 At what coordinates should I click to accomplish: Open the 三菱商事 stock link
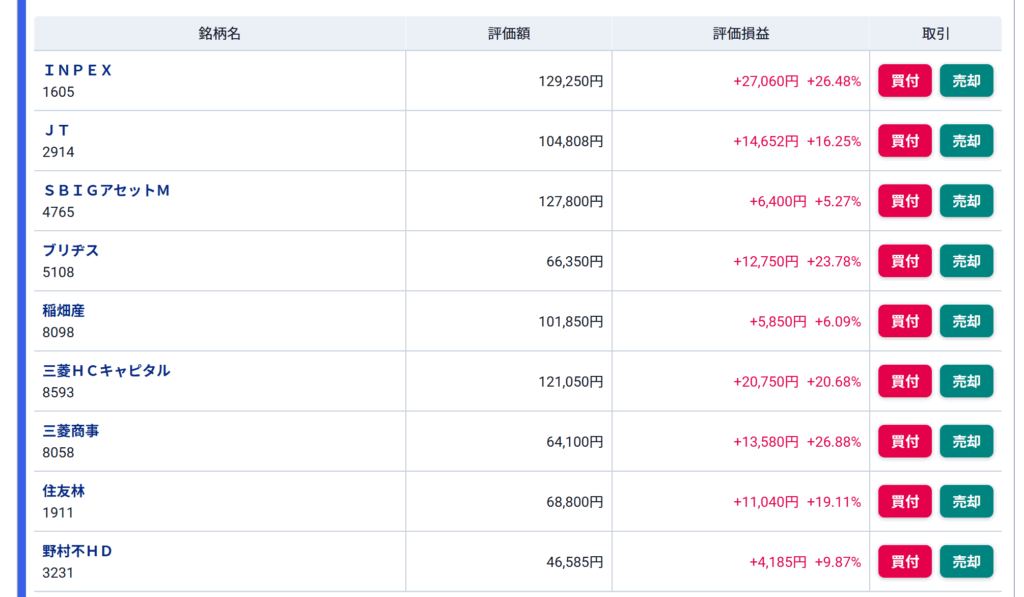point(71,430)
